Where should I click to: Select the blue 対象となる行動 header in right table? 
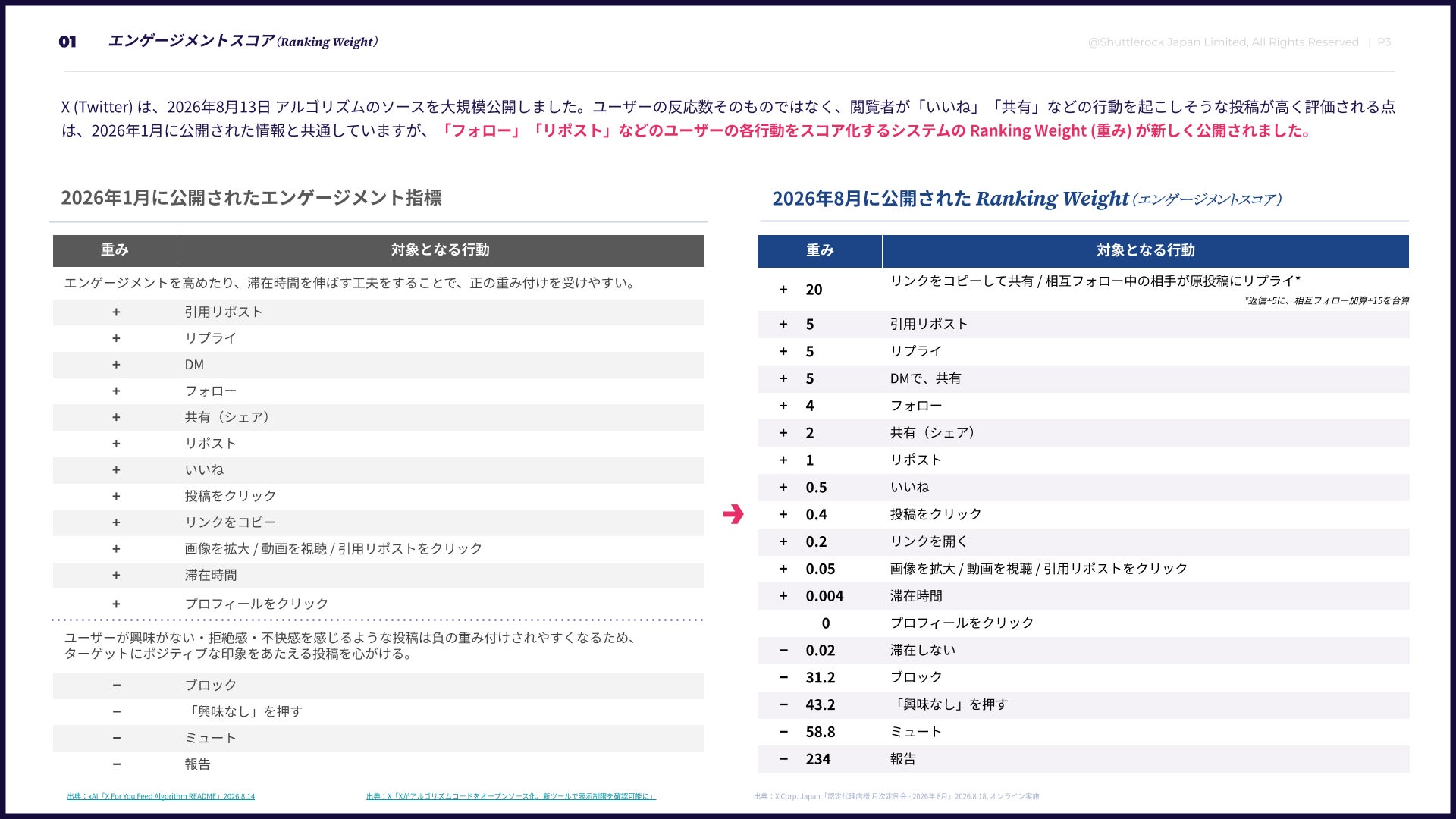1146,251
